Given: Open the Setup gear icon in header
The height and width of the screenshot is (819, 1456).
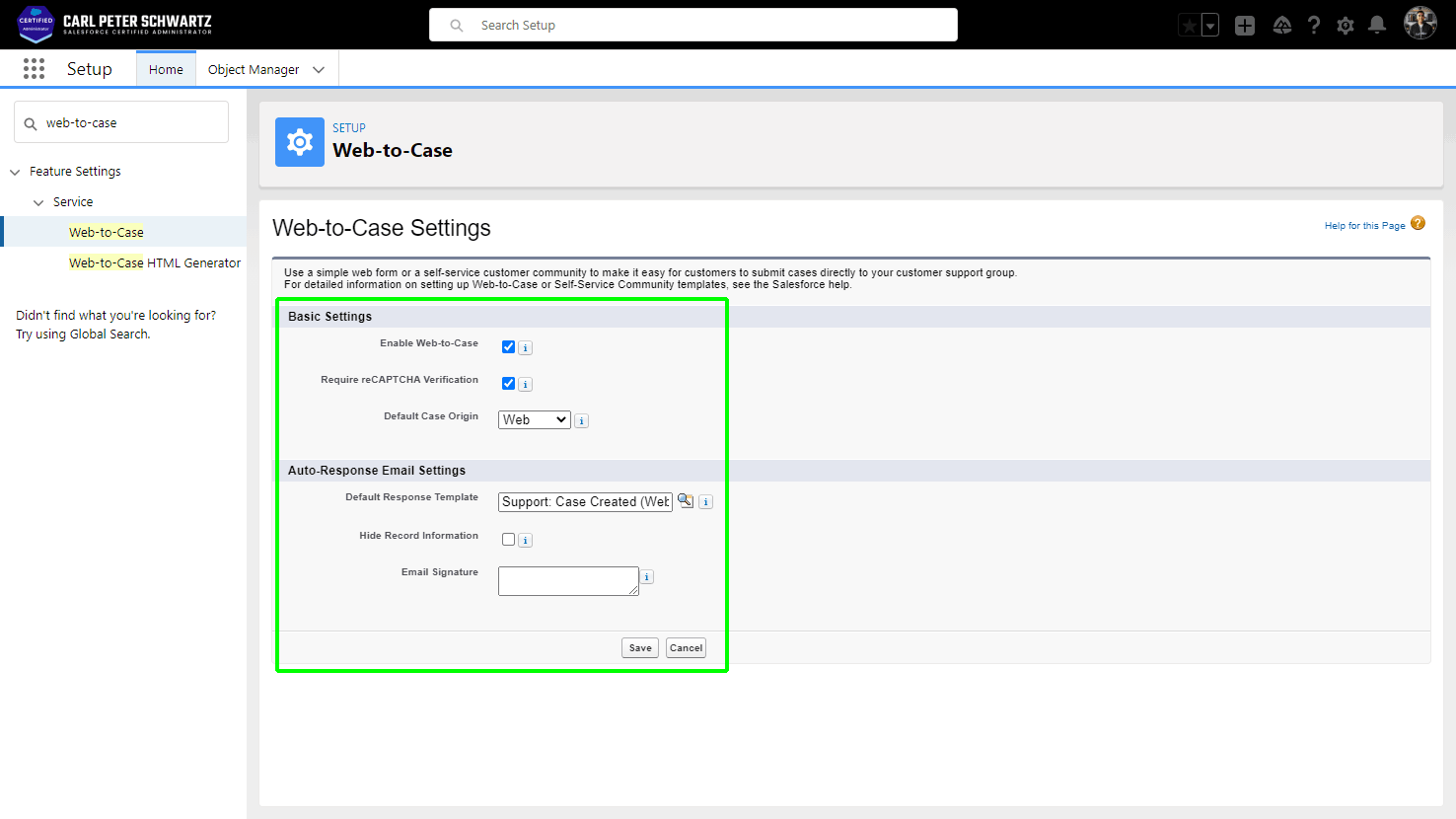Looking at the screenshot, I should tap(1346, 26).
